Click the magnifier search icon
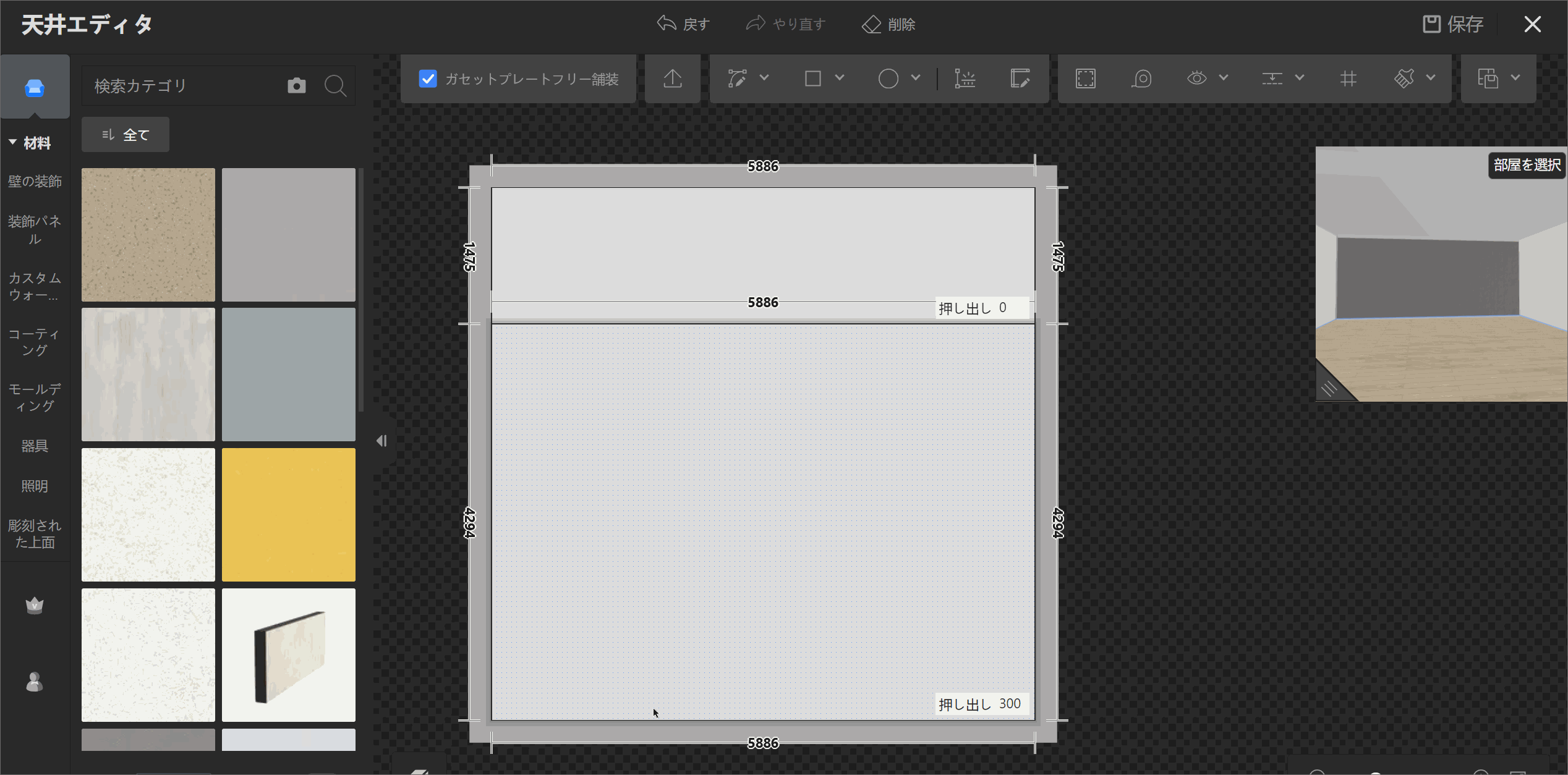This screenshot has width=1568, height=775. coord(335,85)
